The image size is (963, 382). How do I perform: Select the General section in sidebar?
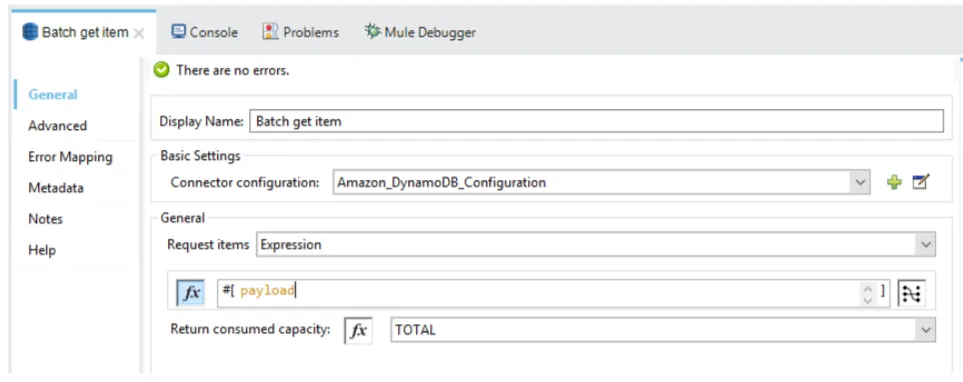pos(53,95)
